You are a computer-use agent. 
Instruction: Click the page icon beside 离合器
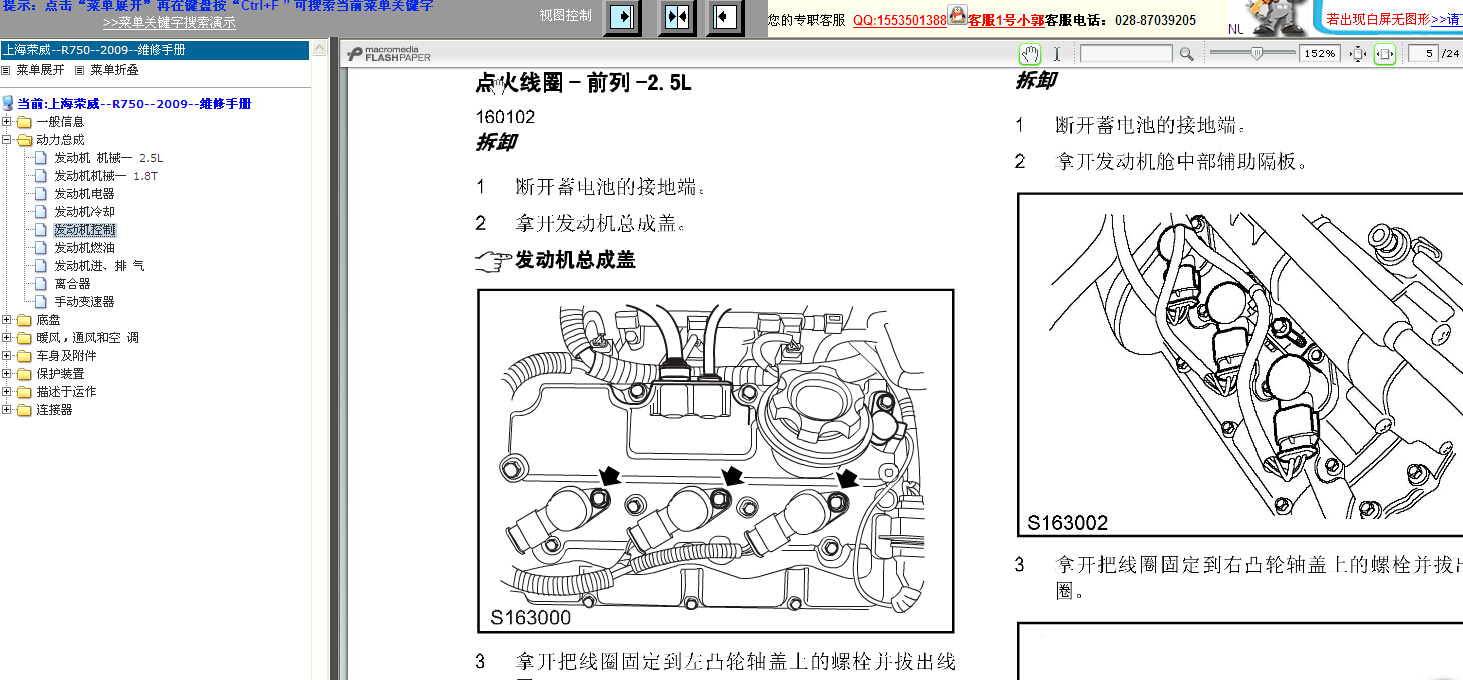click(x=41, y=283)
